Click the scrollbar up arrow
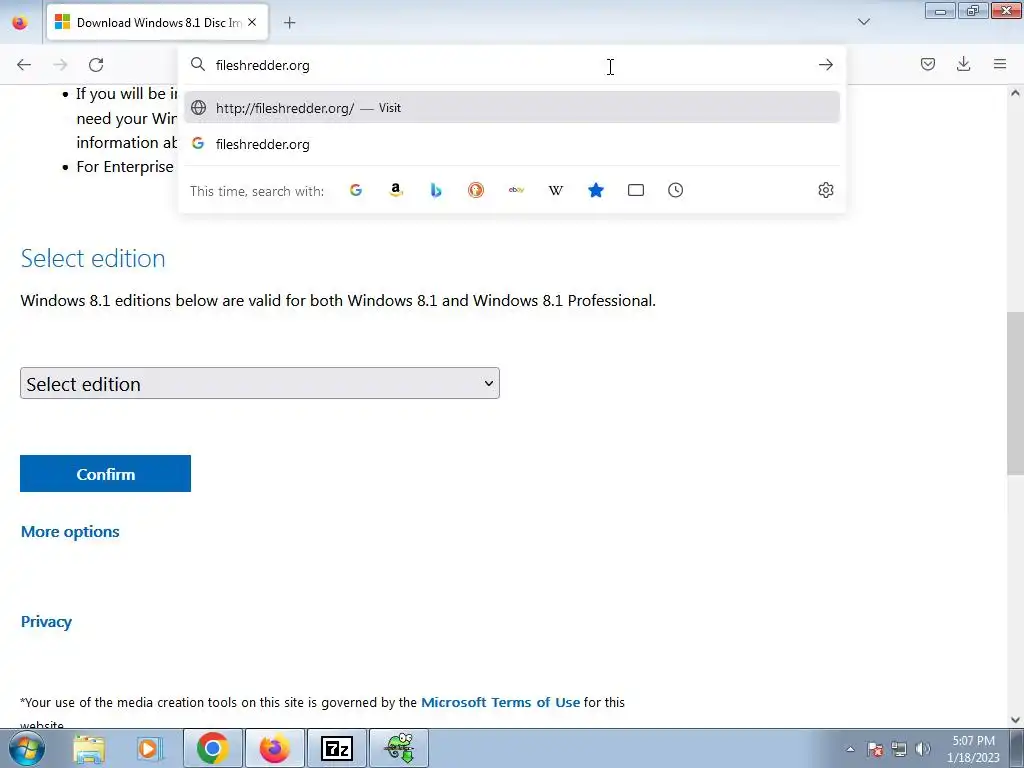 tap(1015, 93)
